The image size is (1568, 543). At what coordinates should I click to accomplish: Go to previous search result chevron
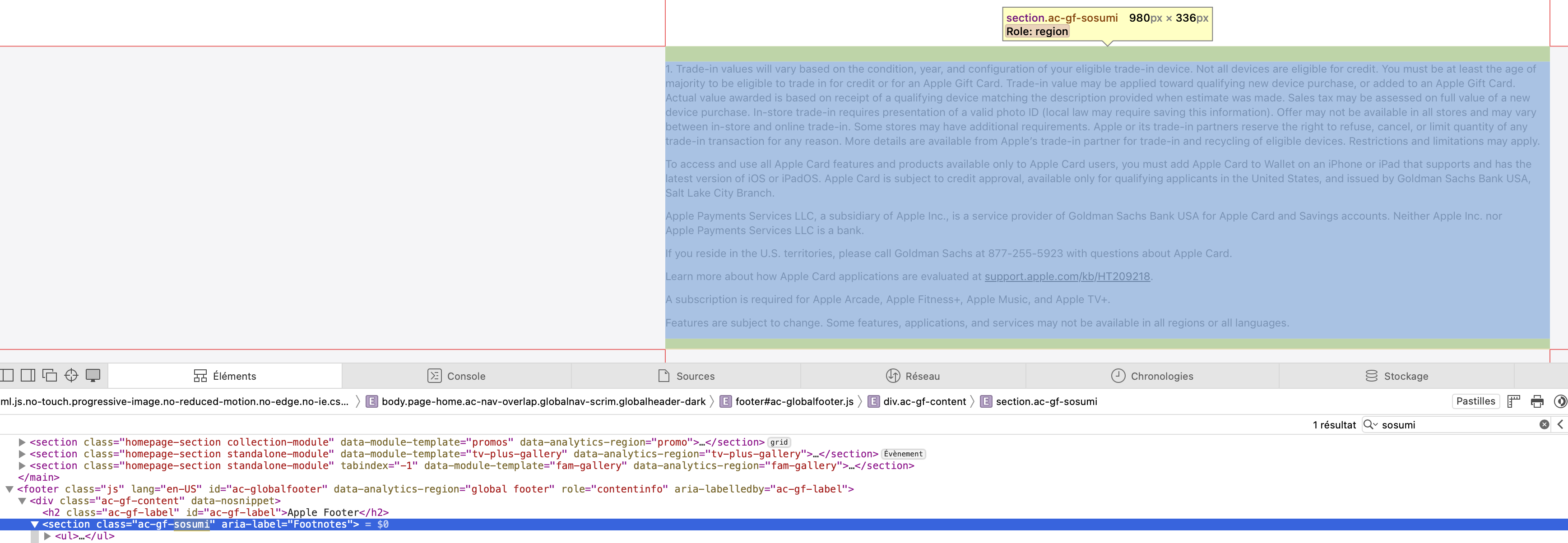[1560, 424]
